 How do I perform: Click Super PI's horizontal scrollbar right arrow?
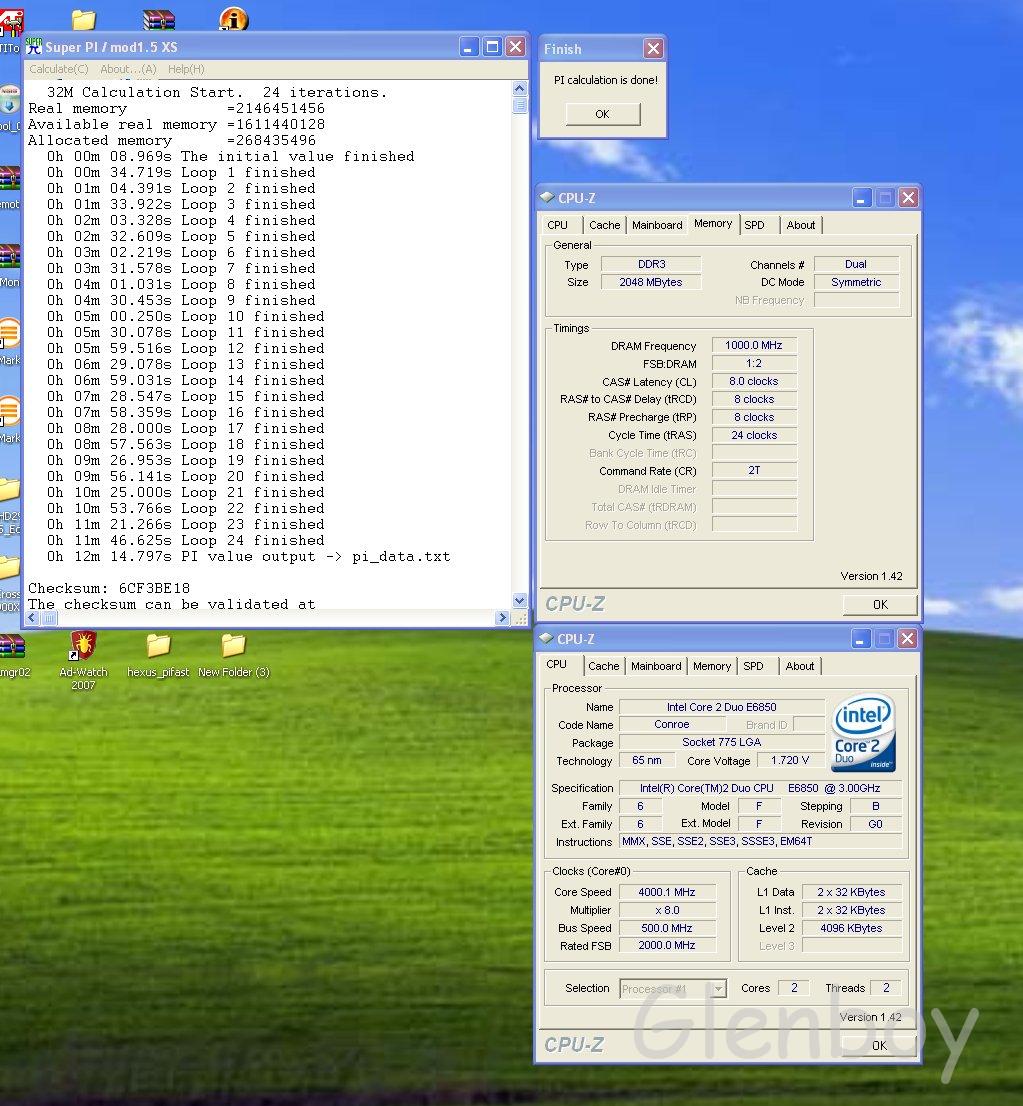pyautogui.click(x=503, y=618)
